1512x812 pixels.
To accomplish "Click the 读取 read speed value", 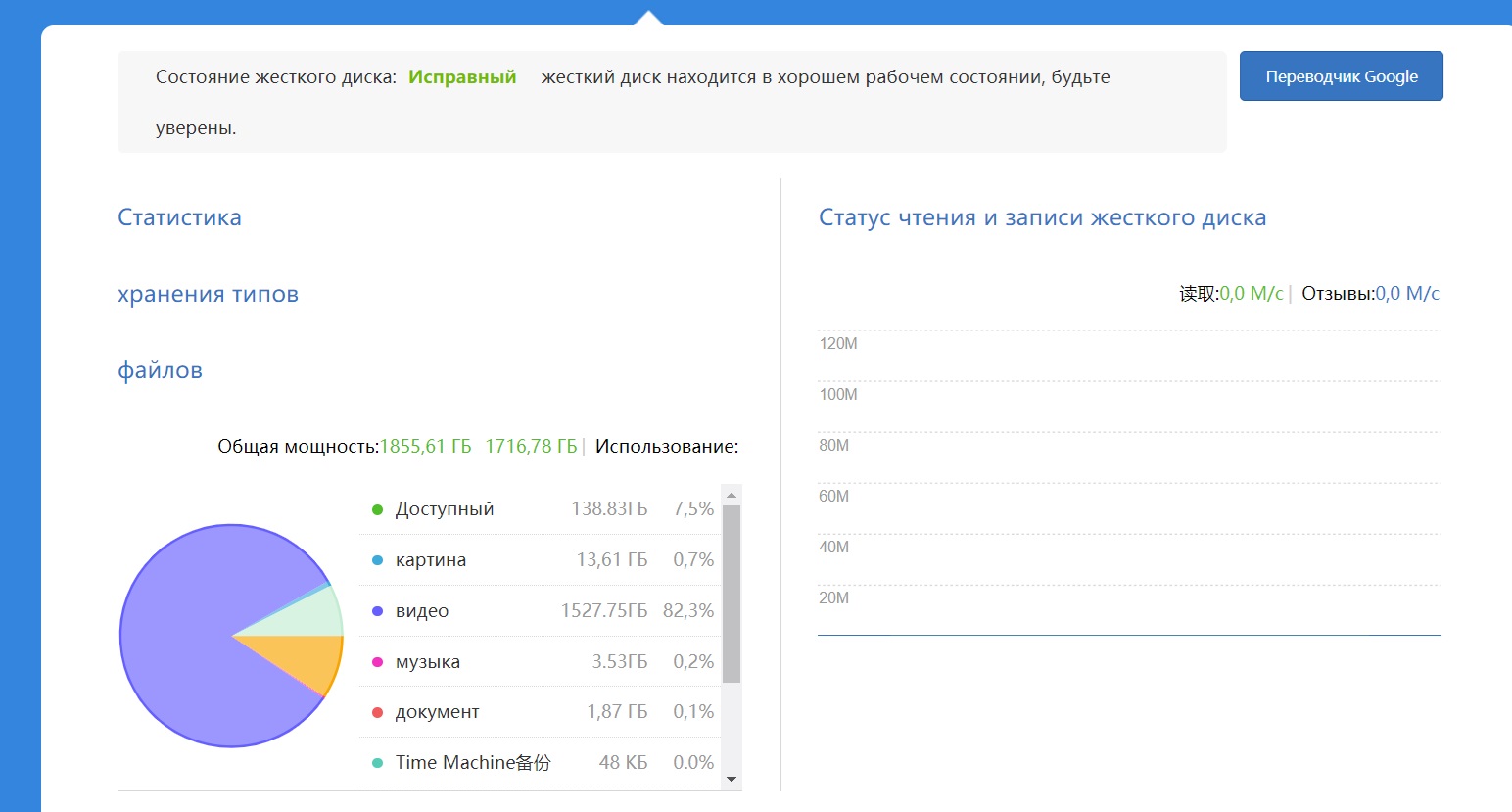I will 1251,294.
